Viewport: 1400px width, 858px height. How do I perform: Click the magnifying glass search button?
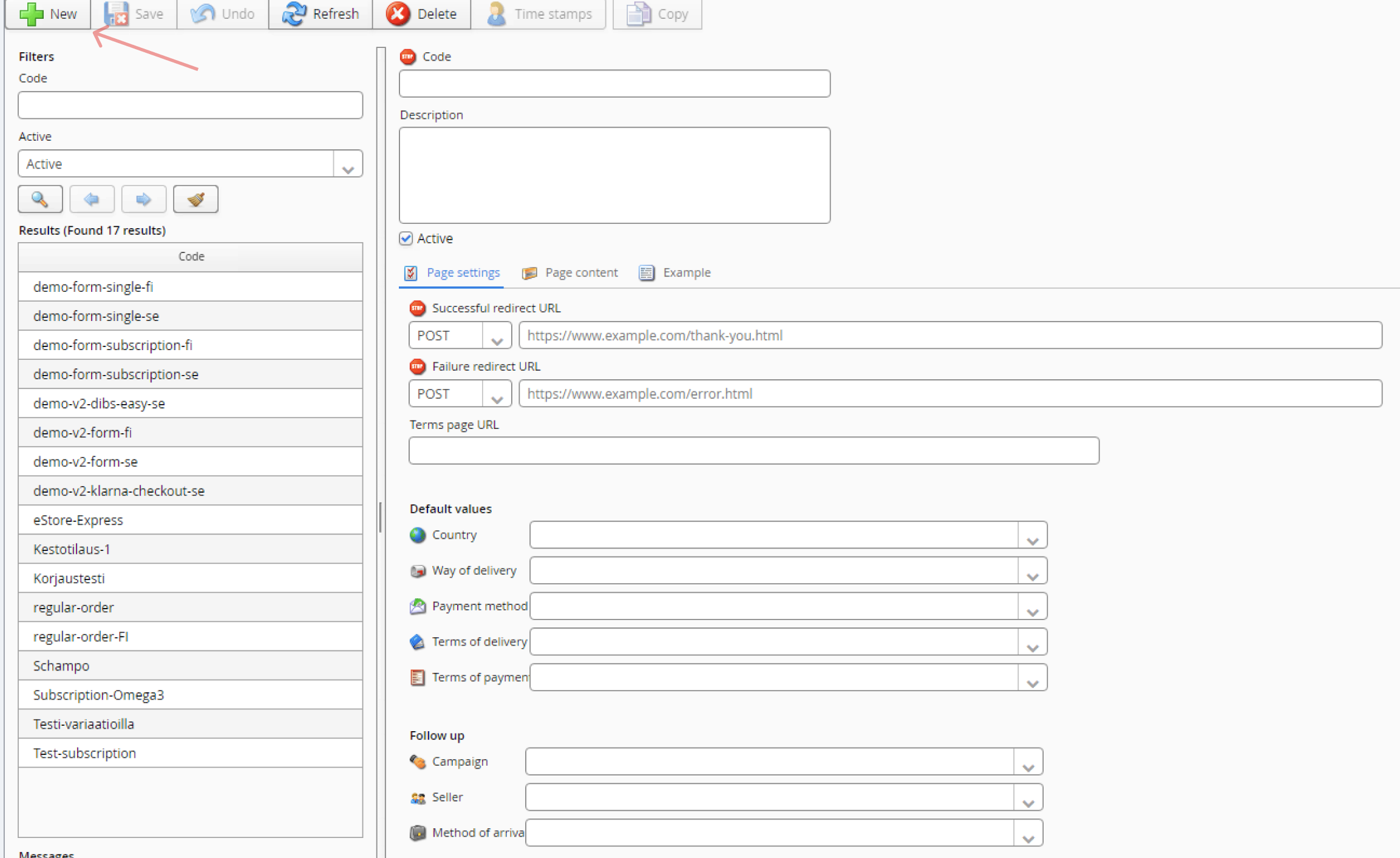(40, 199)
